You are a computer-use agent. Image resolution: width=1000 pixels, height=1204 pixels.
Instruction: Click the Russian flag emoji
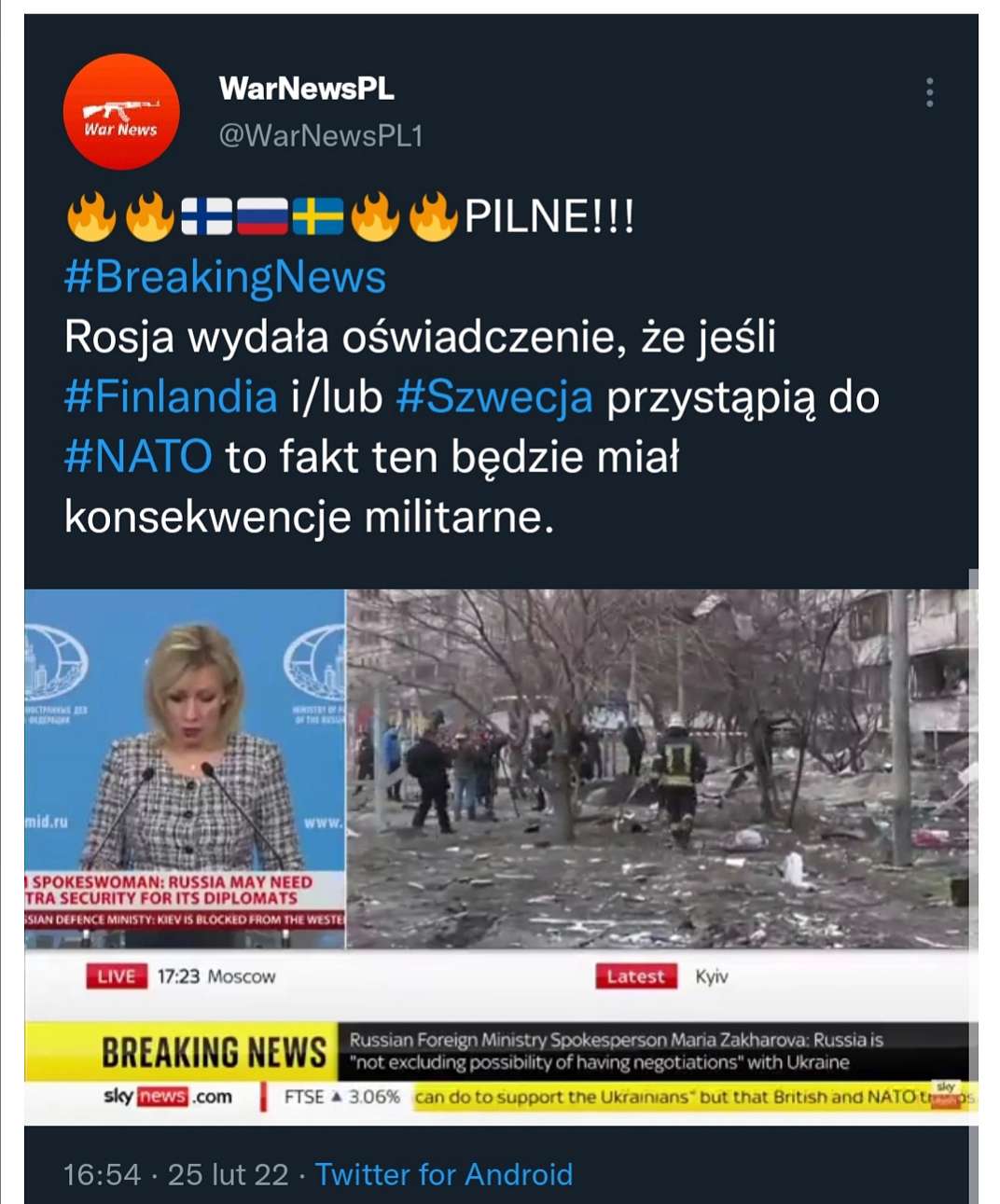click(262, 216)
